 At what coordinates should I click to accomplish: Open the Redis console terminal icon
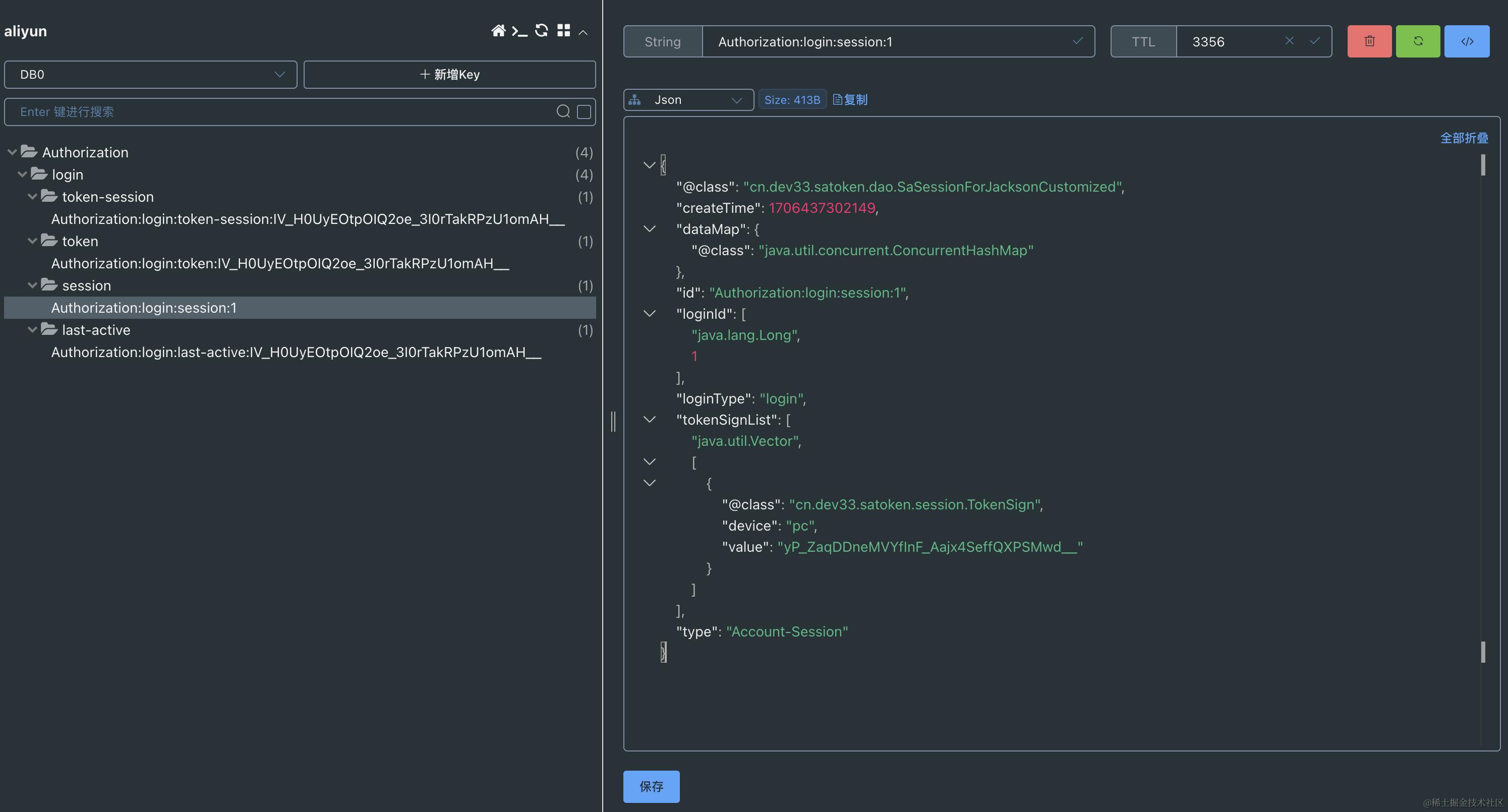[x=520, y=30]
